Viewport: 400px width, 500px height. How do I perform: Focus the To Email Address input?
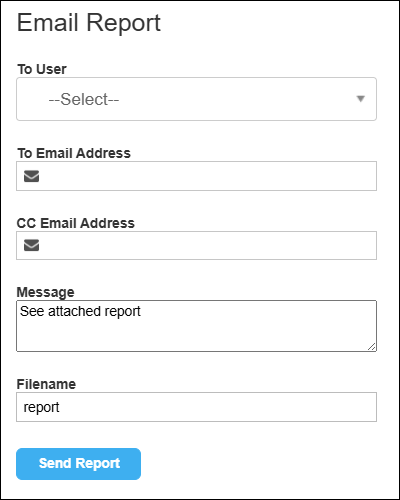196,176
